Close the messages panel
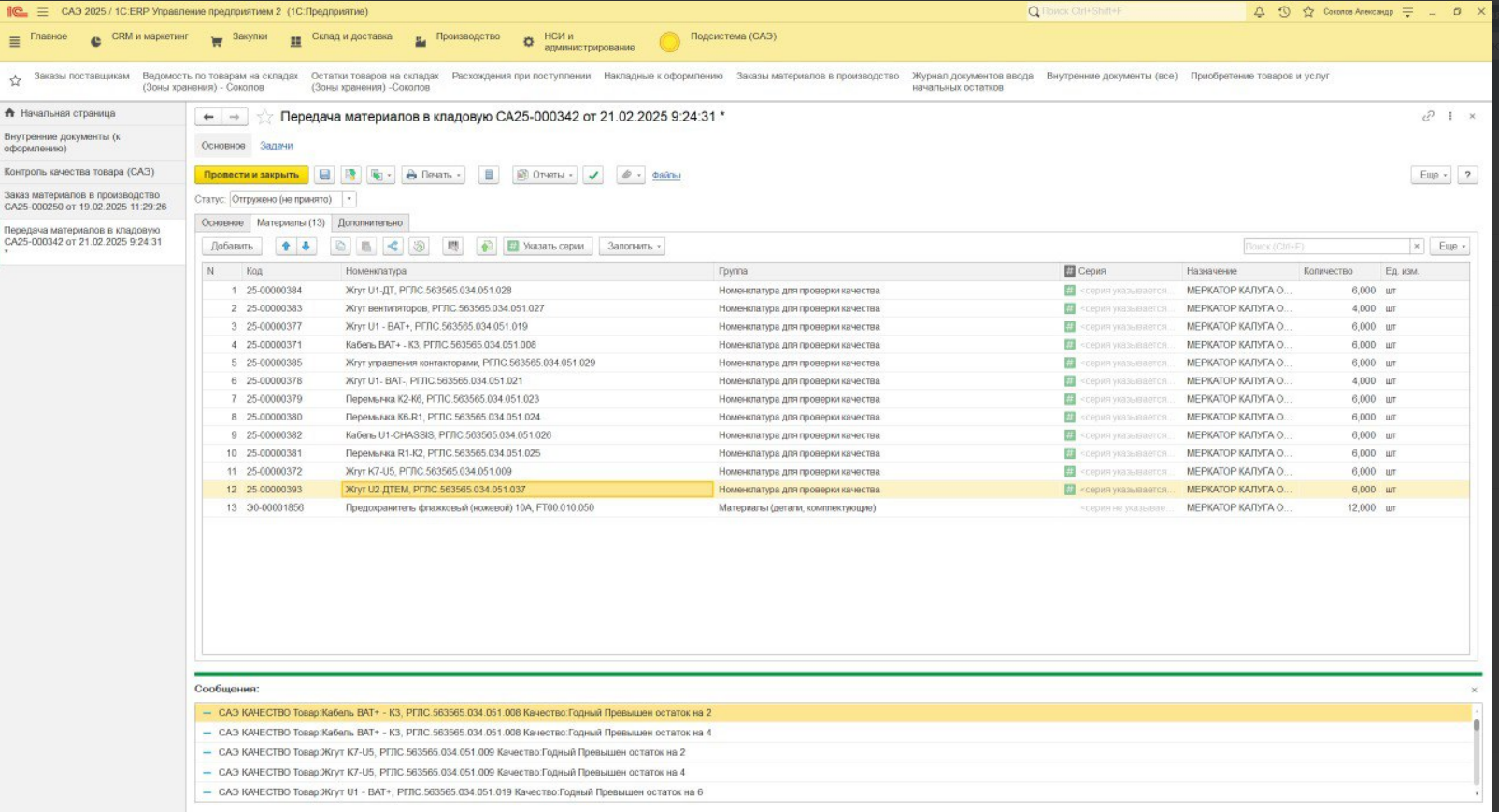The image size is (1499, 812). [1474, 690]
